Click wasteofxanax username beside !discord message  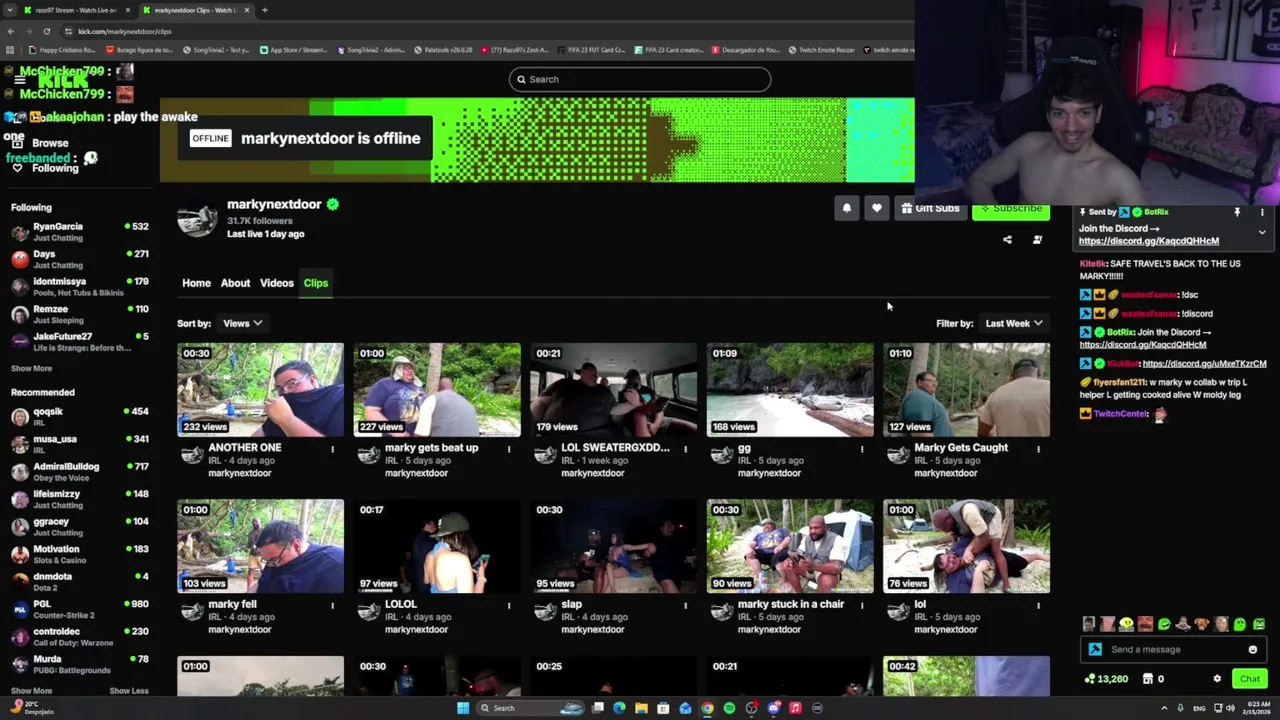coord(1148,314)
